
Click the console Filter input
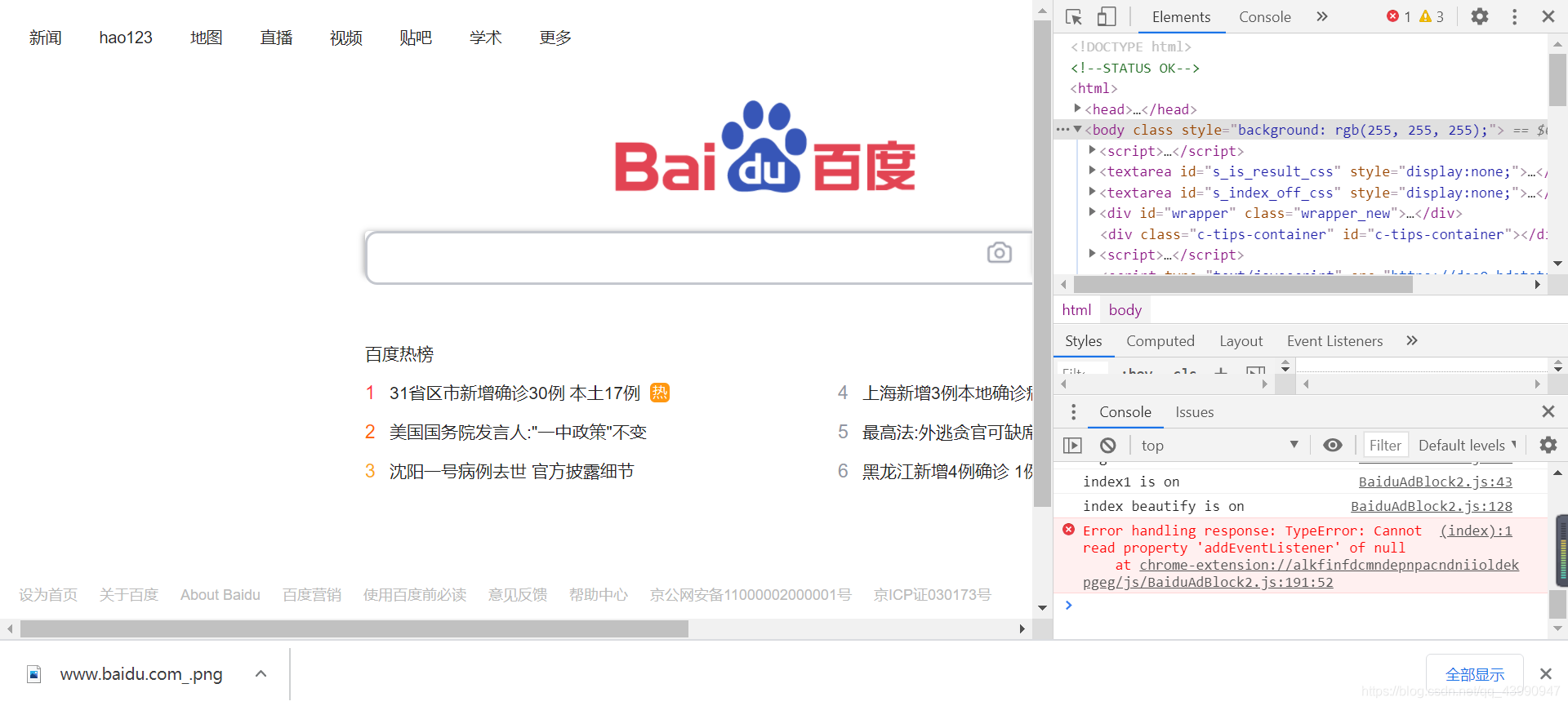click(x=1385, y=445)
